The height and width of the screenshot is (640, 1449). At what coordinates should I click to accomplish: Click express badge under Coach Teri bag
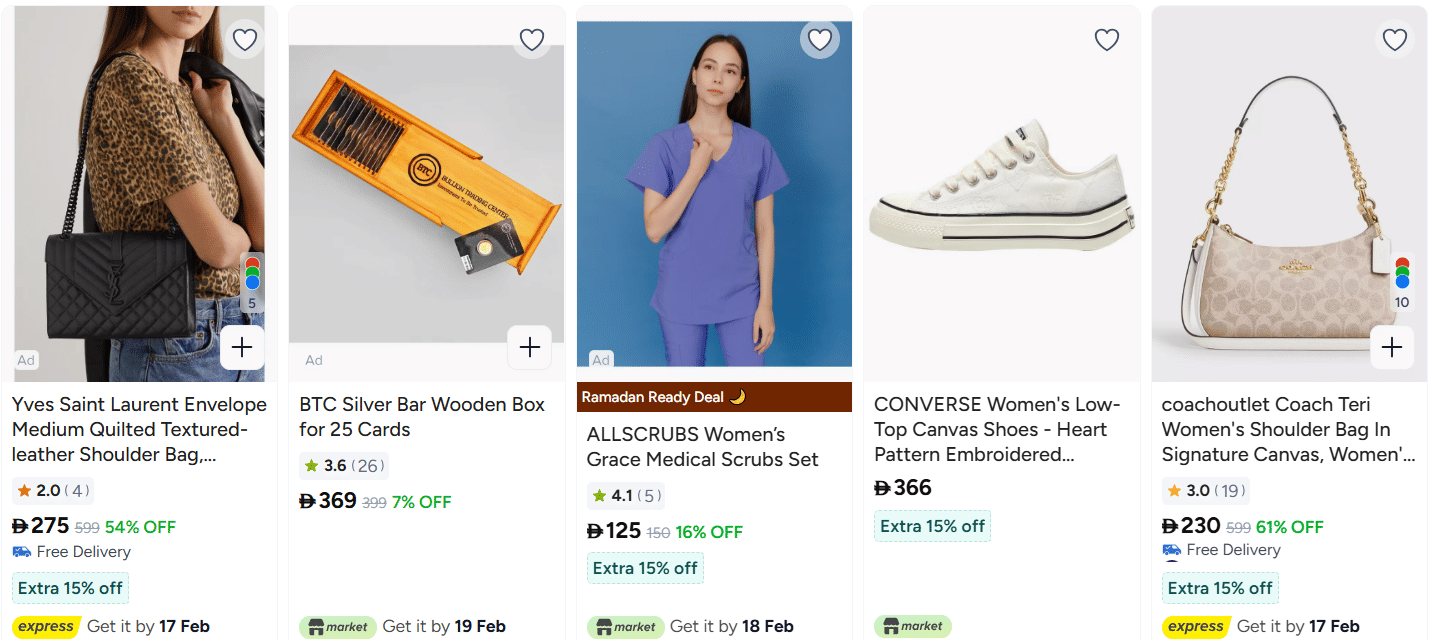coord(1195,627)
